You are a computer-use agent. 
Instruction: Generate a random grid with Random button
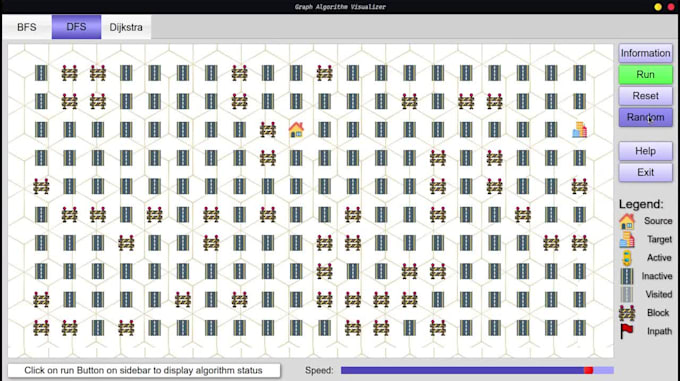pos(645,117)
